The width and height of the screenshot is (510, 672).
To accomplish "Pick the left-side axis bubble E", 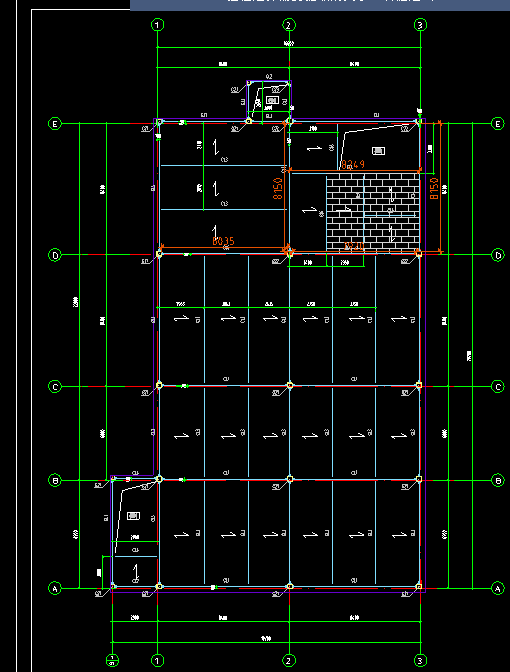I will coord(54,124).
